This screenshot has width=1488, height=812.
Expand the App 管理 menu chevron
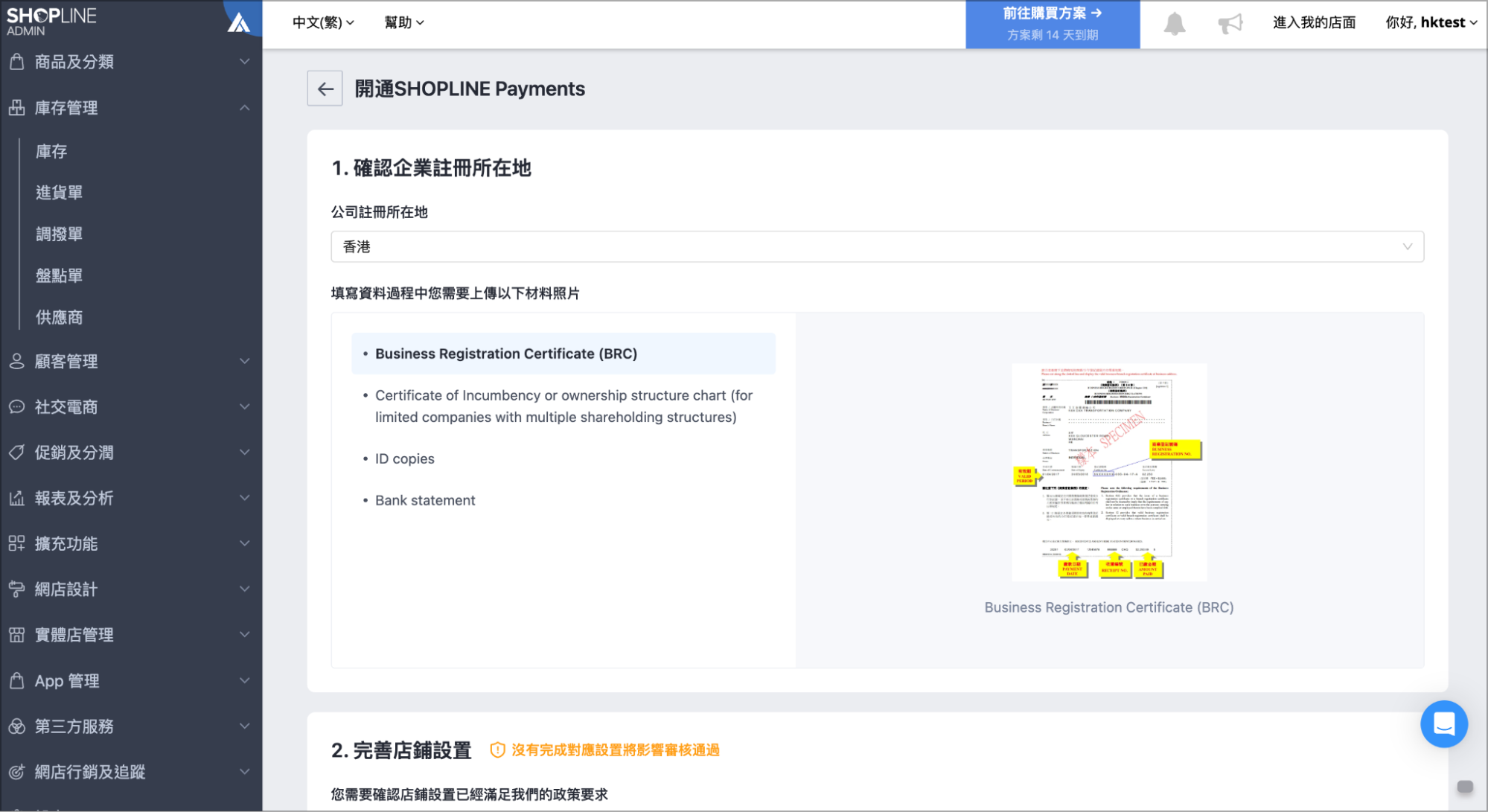pyautogui.click(x=244, y=681)
